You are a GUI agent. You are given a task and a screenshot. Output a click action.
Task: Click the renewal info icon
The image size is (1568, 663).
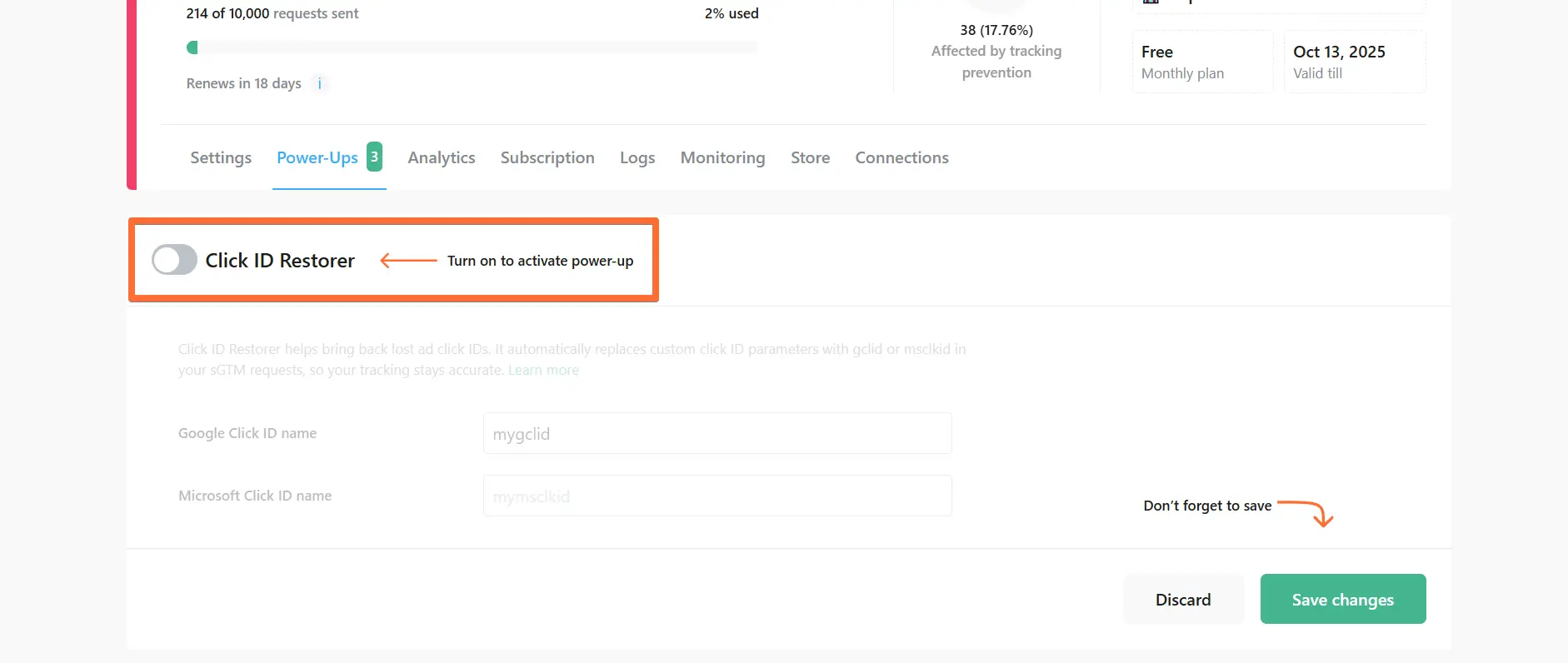click(320, 83)
